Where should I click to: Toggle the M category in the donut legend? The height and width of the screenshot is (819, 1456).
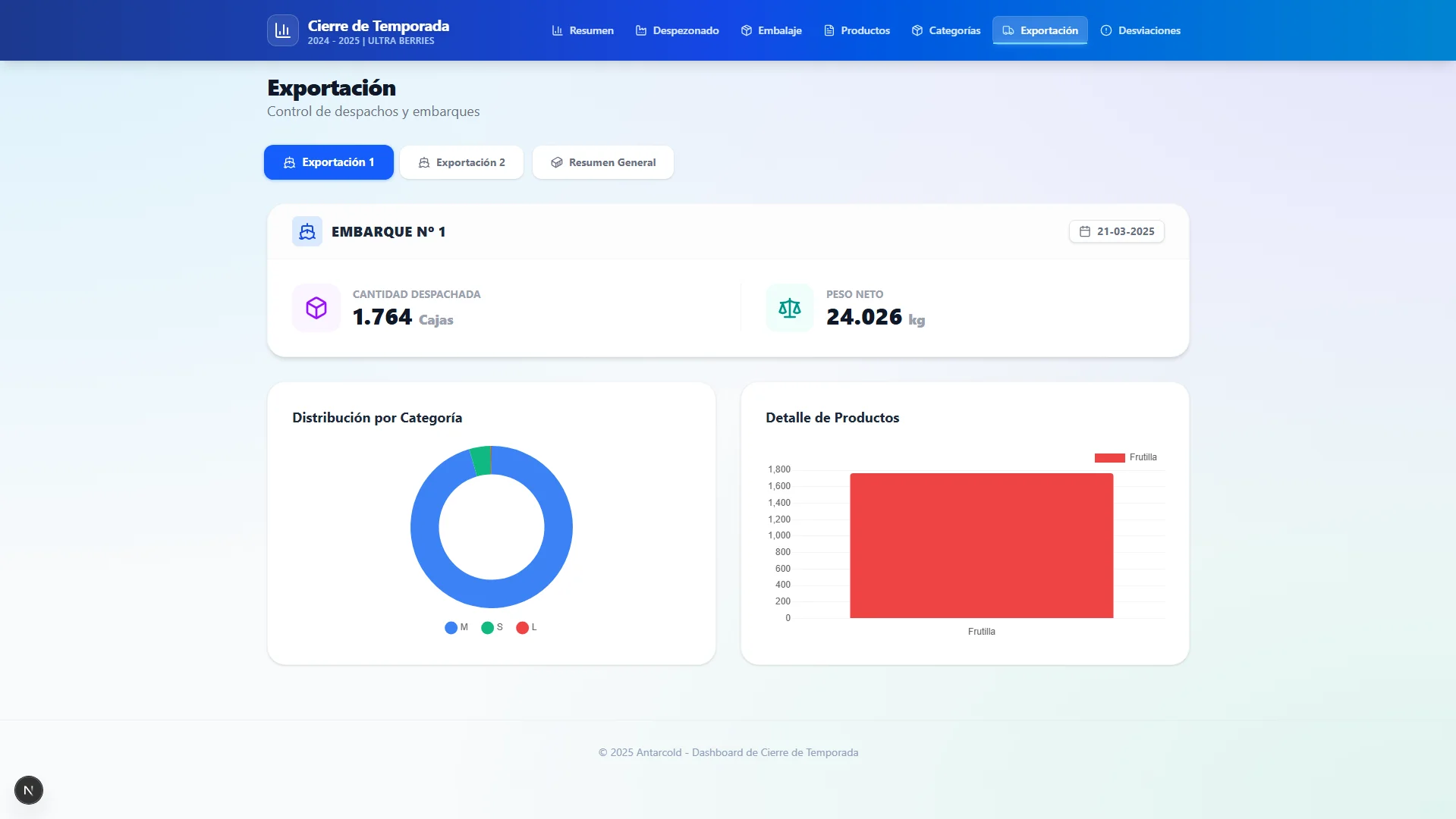point(455,627)
